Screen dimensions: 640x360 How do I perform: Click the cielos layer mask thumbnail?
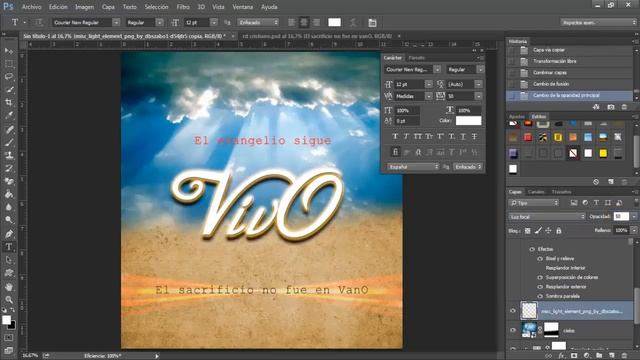(551, 330)
